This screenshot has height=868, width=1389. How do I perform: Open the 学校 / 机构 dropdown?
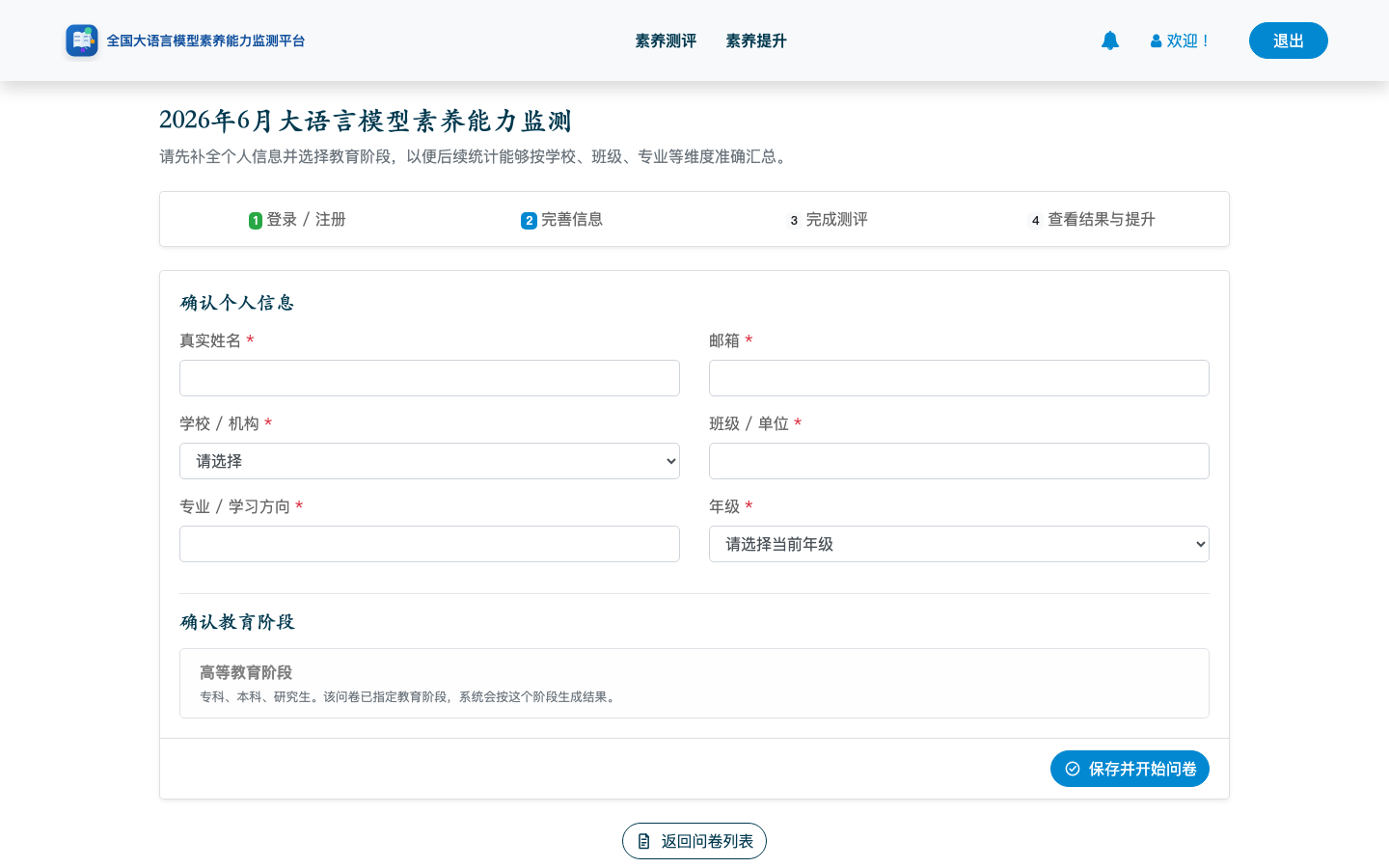click(429, 461)
